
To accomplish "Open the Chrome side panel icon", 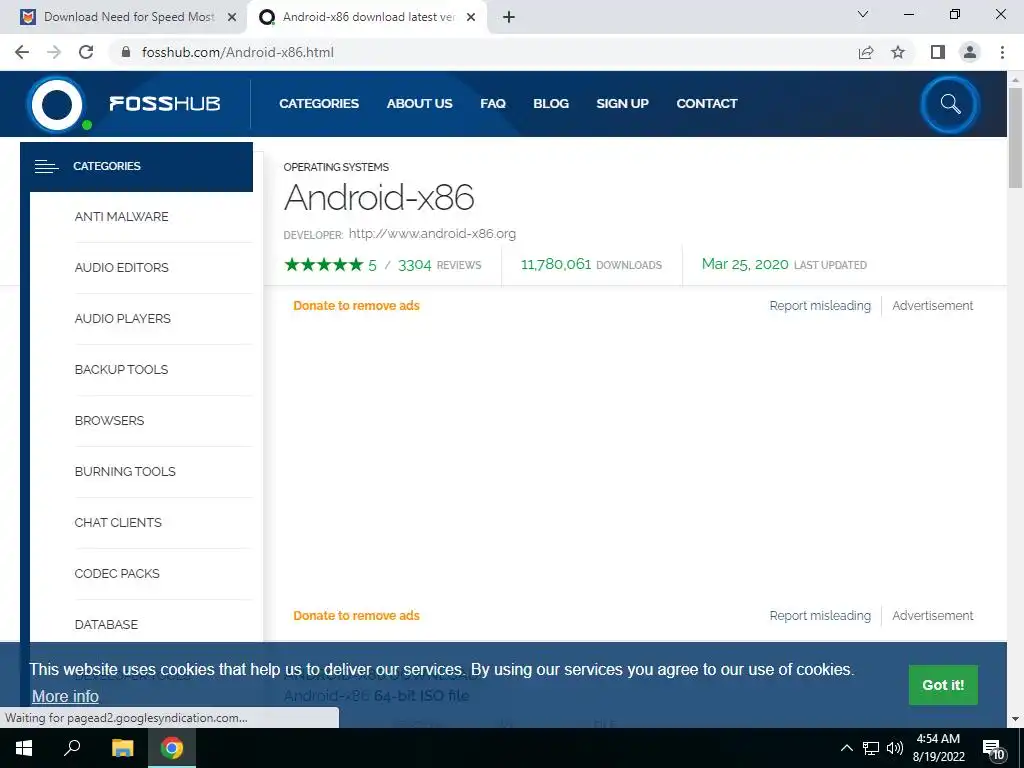I will pyautogui.click(x=938, y=52).
